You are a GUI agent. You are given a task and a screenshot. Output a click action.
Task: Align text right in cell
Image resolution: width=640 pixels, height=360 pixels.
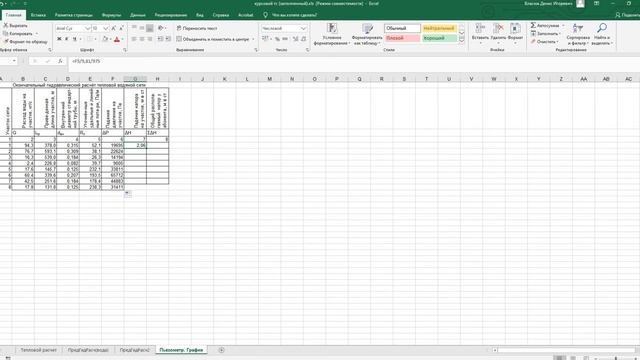click(x=149, y=39)
